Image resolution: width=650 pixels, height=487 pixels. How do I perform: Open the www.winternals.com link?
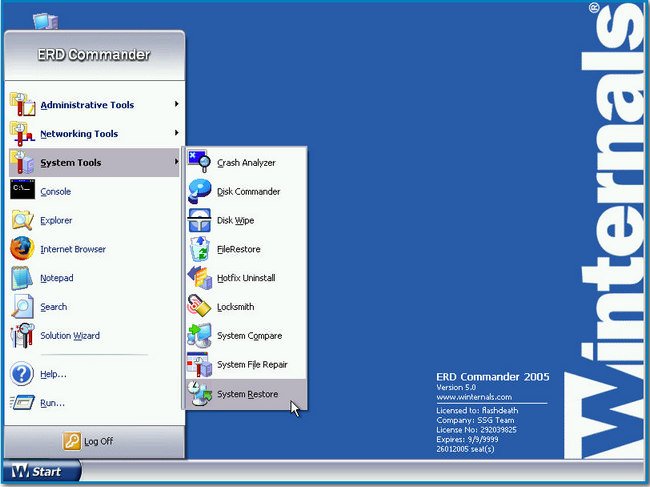click(x=474, y=397)
